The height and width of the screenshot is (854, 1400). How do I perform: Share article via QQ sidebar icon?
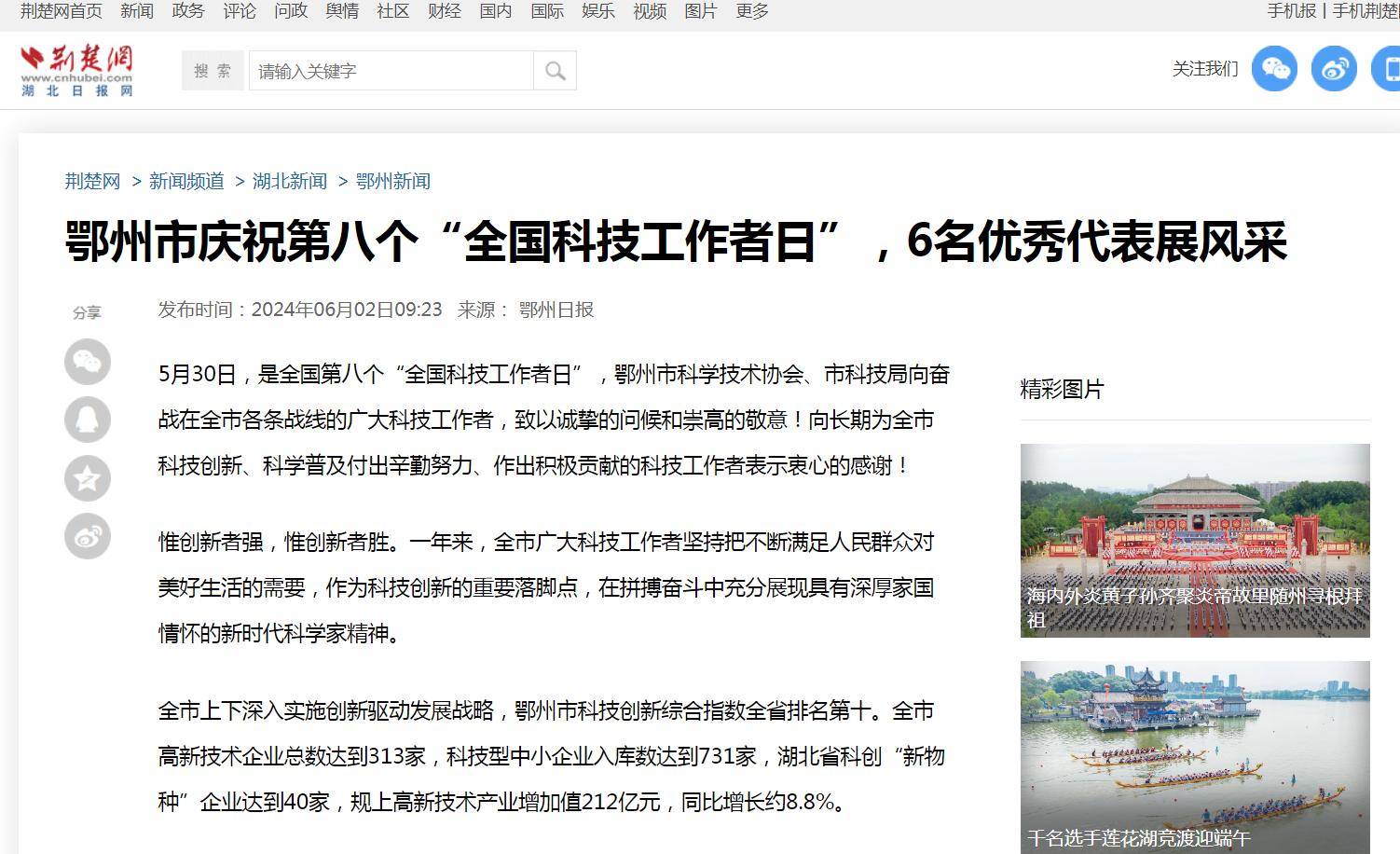coord(88,420)
